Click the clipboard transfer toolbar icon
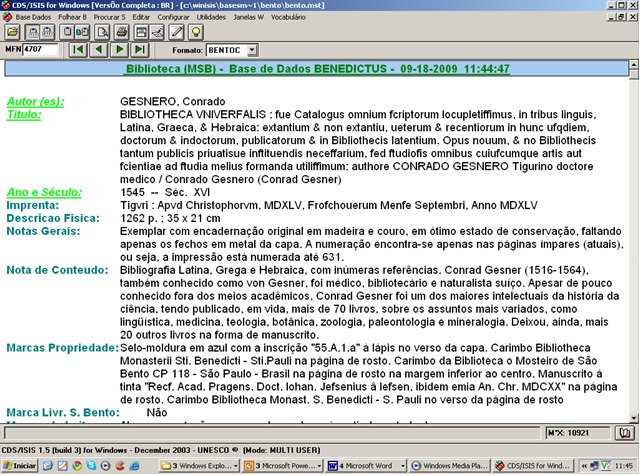The height and width of the screenshot is (476, 641). [82, 32]
